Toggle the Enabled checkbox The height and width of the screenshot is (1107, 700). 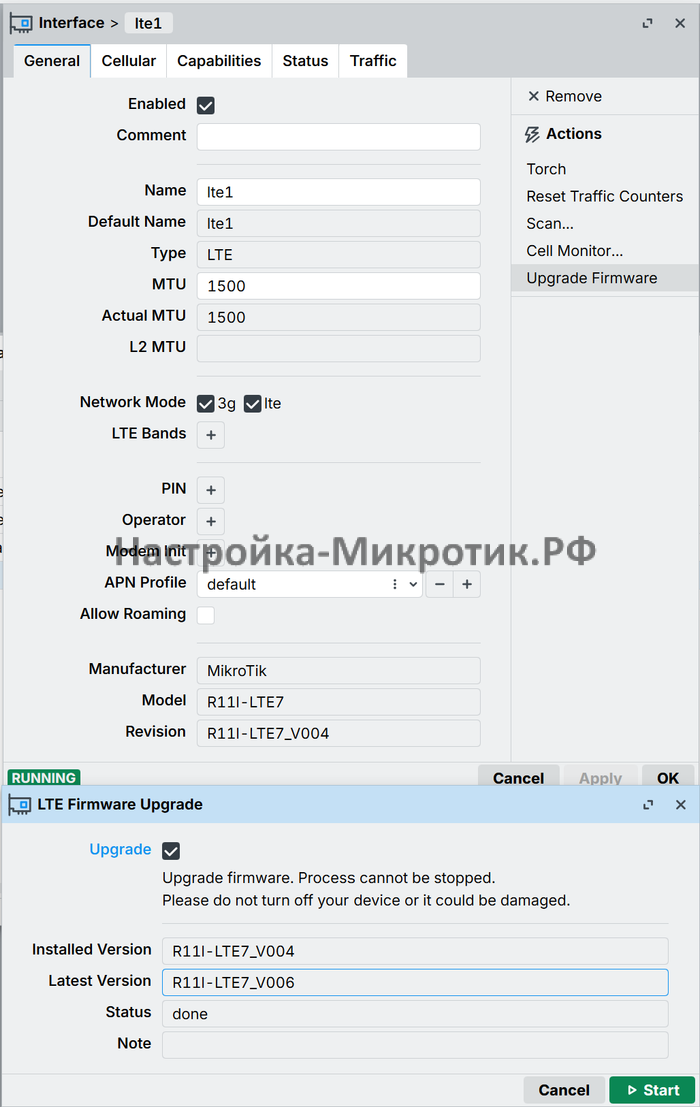[206, 105]
